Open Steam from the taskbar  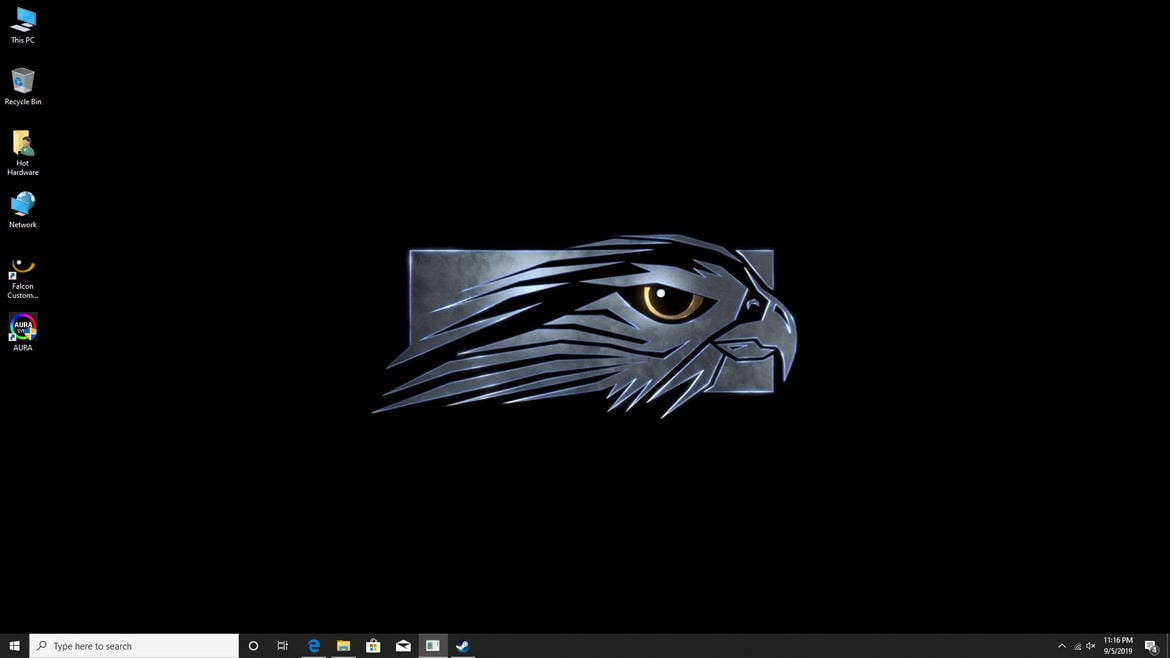tap(463, 646)
